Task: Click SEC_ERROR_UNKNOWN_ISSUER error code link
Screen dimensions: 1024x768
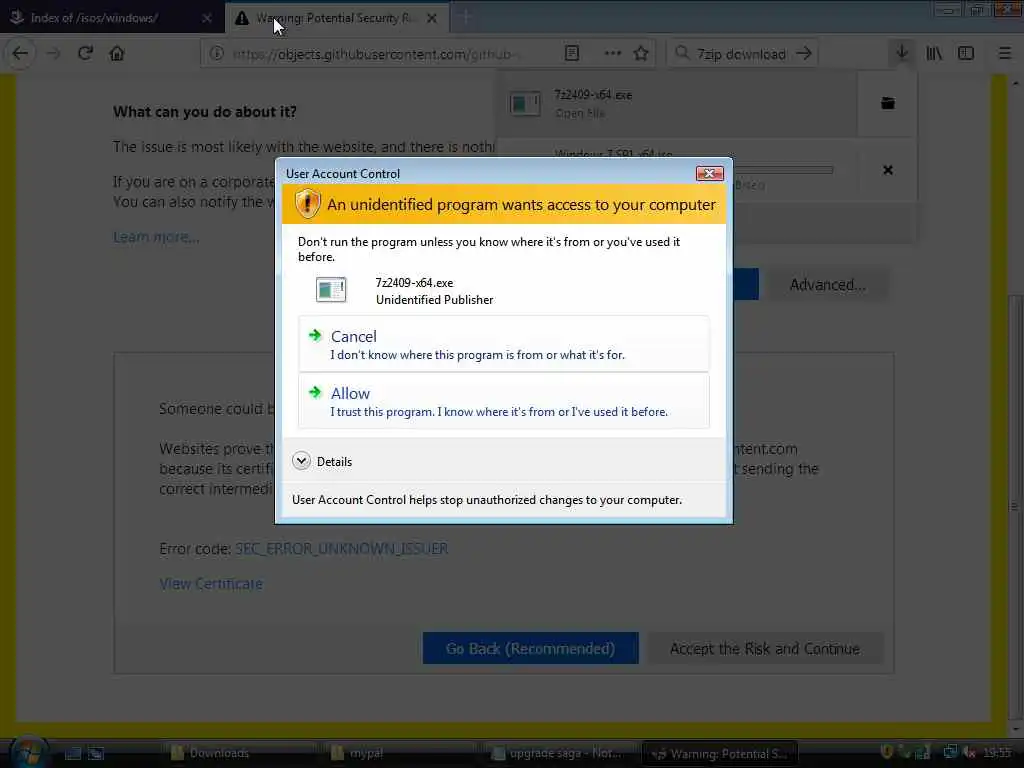Action: point(342,549)
